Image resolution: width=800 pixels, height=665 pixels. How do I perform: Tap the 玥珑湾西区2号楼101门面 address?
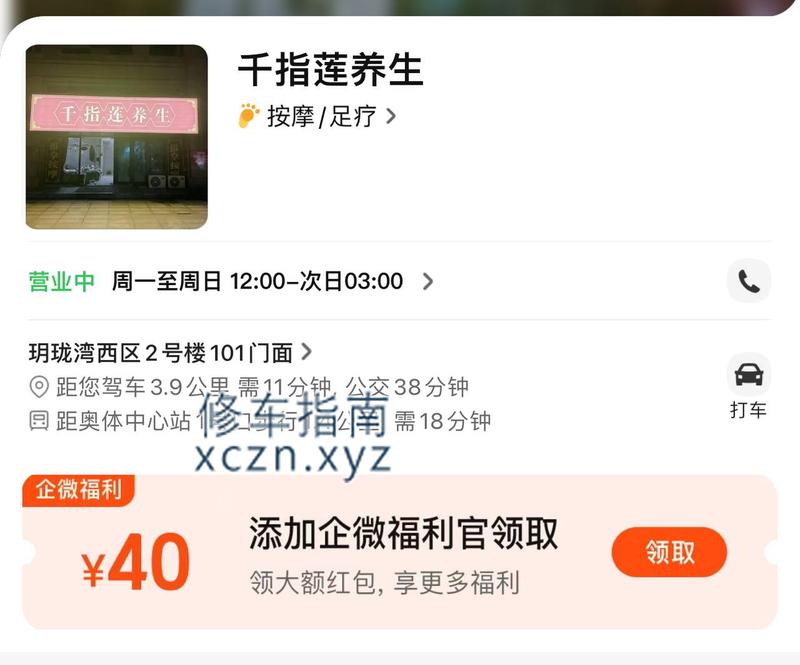coord(161,353)
